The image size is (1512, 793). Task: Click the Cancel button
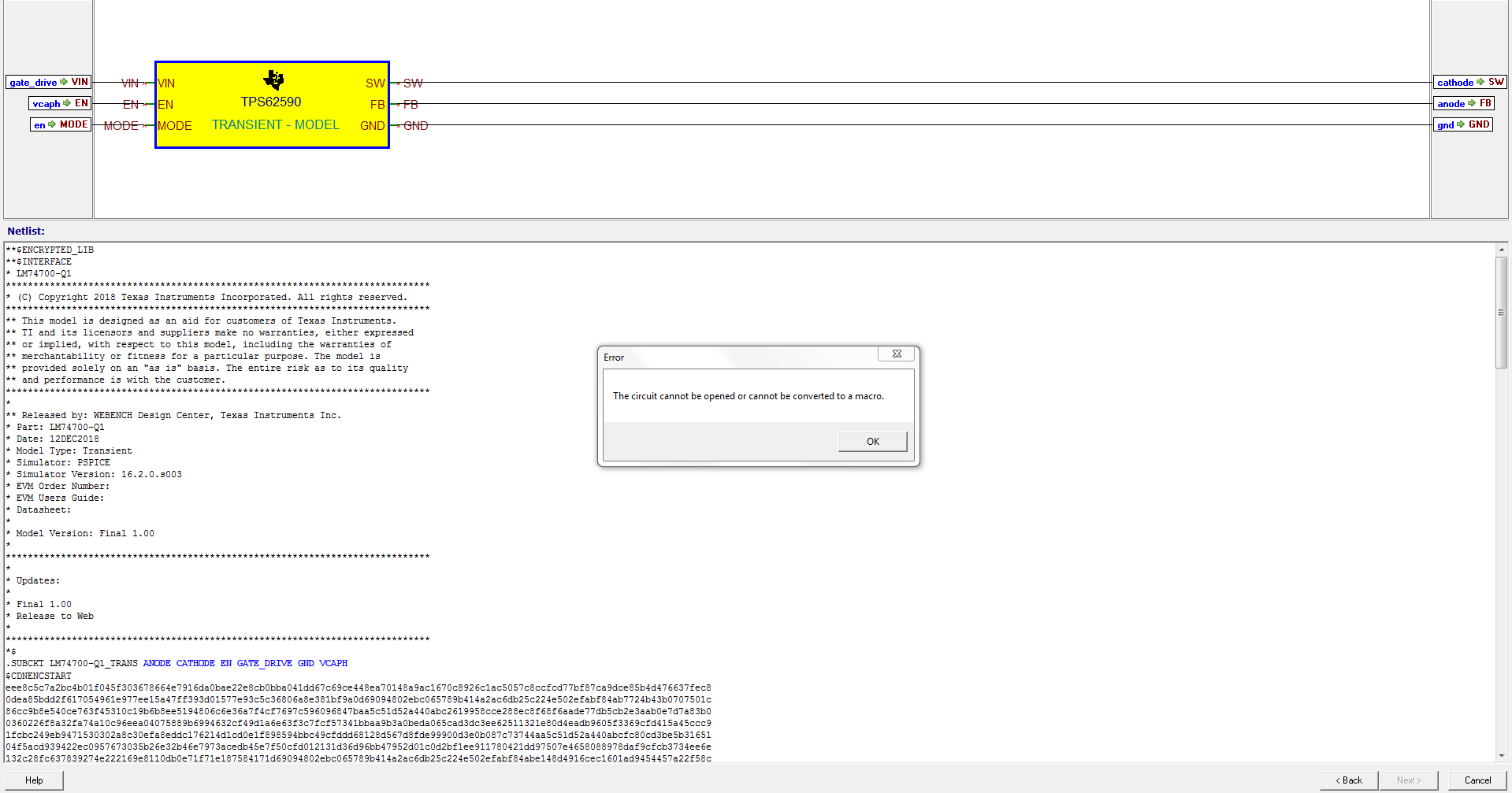1477,780
